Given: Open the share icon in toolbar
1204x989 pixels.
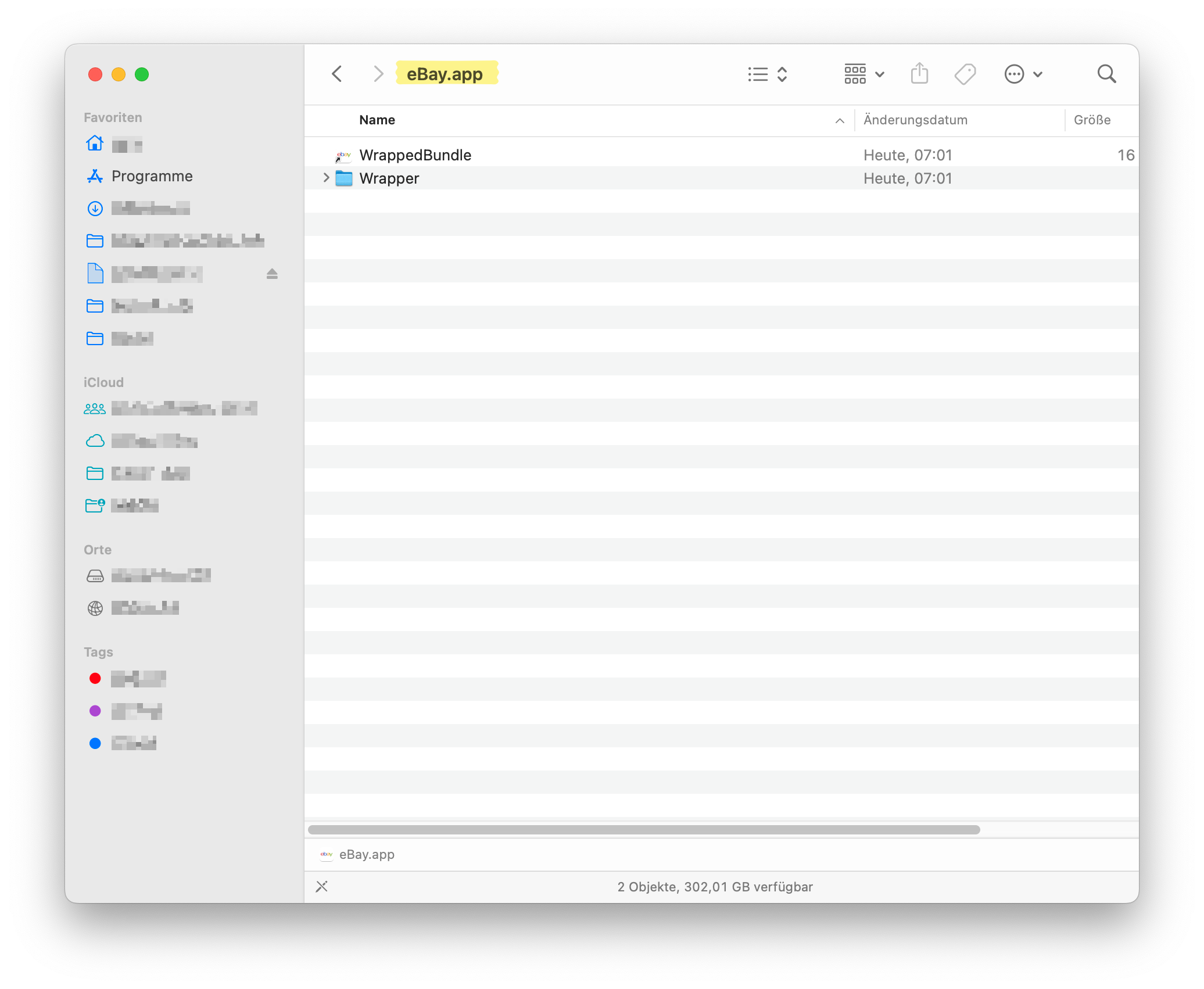Looking at the screenshot, I should (x=919, y=74).
